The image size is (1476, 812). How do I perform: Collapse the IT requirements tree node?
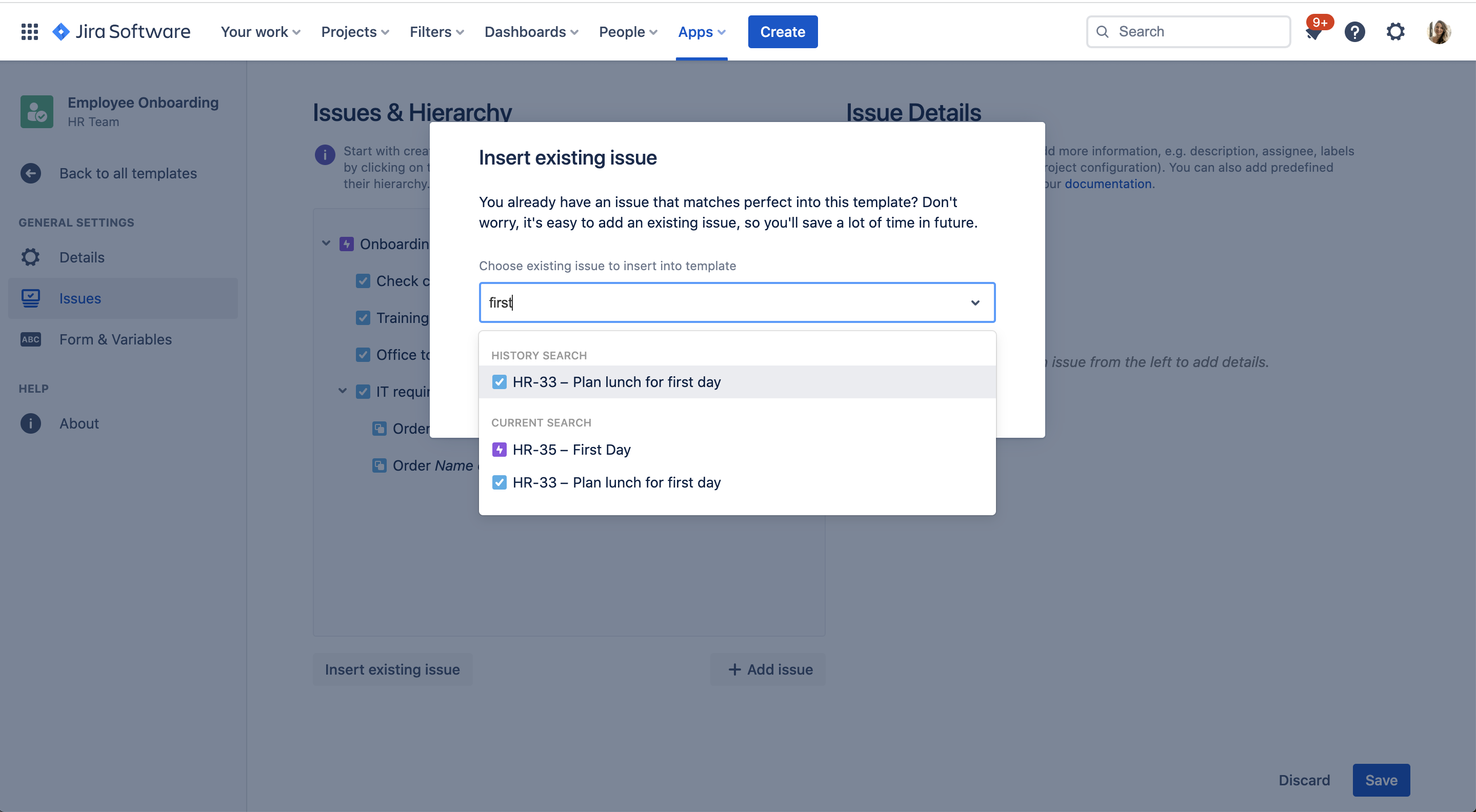[343, 391]
